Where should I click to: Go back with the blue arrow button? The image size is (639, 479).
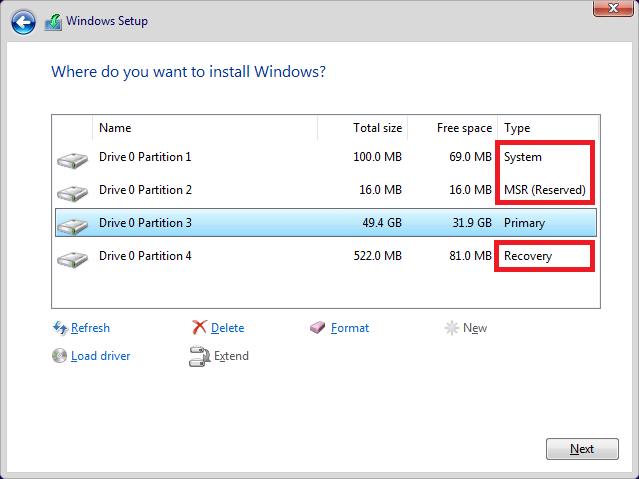click(x=23, y=22)
